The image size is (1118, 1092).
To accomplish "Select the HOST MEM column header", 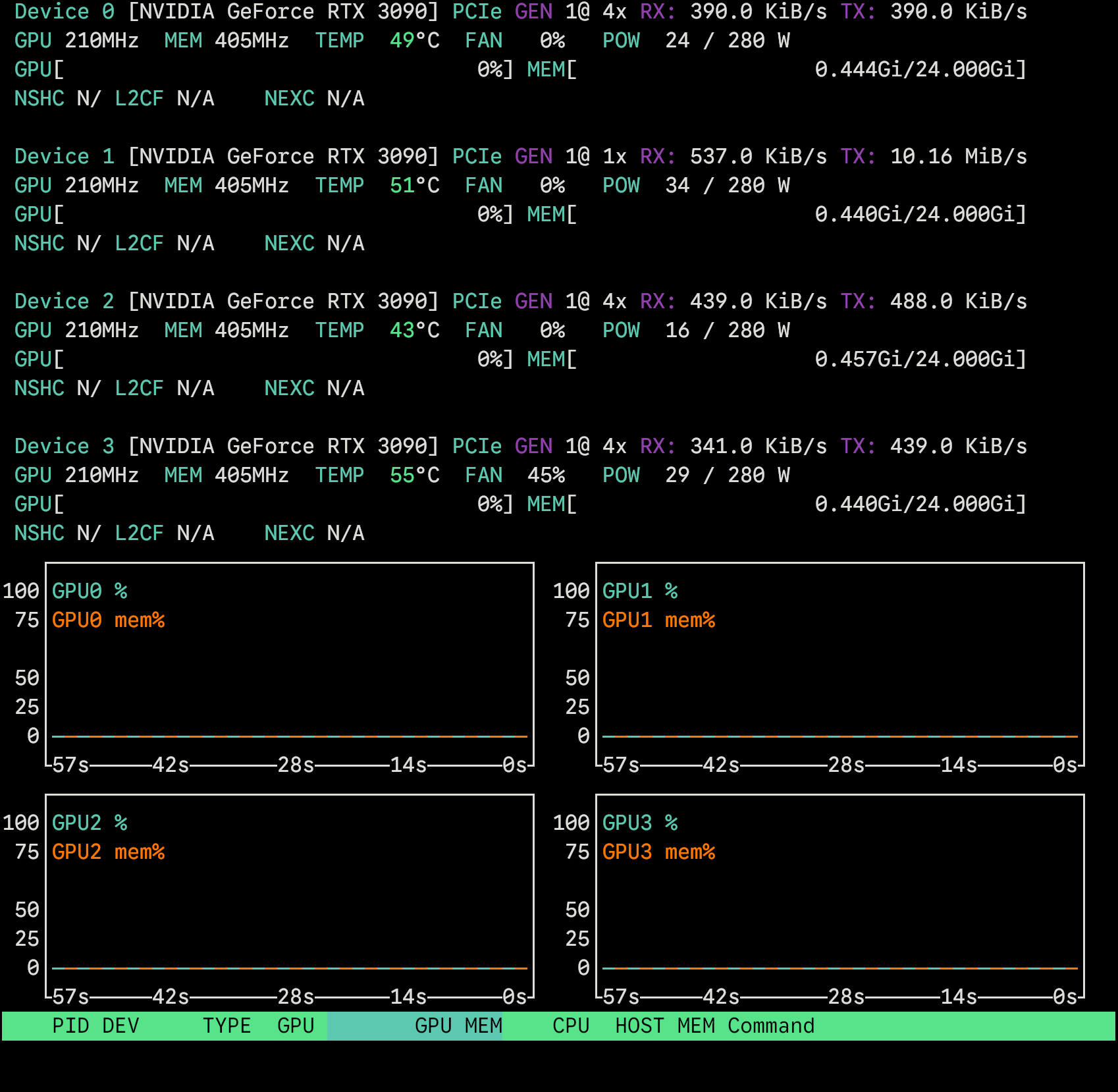I will 665,1025.
